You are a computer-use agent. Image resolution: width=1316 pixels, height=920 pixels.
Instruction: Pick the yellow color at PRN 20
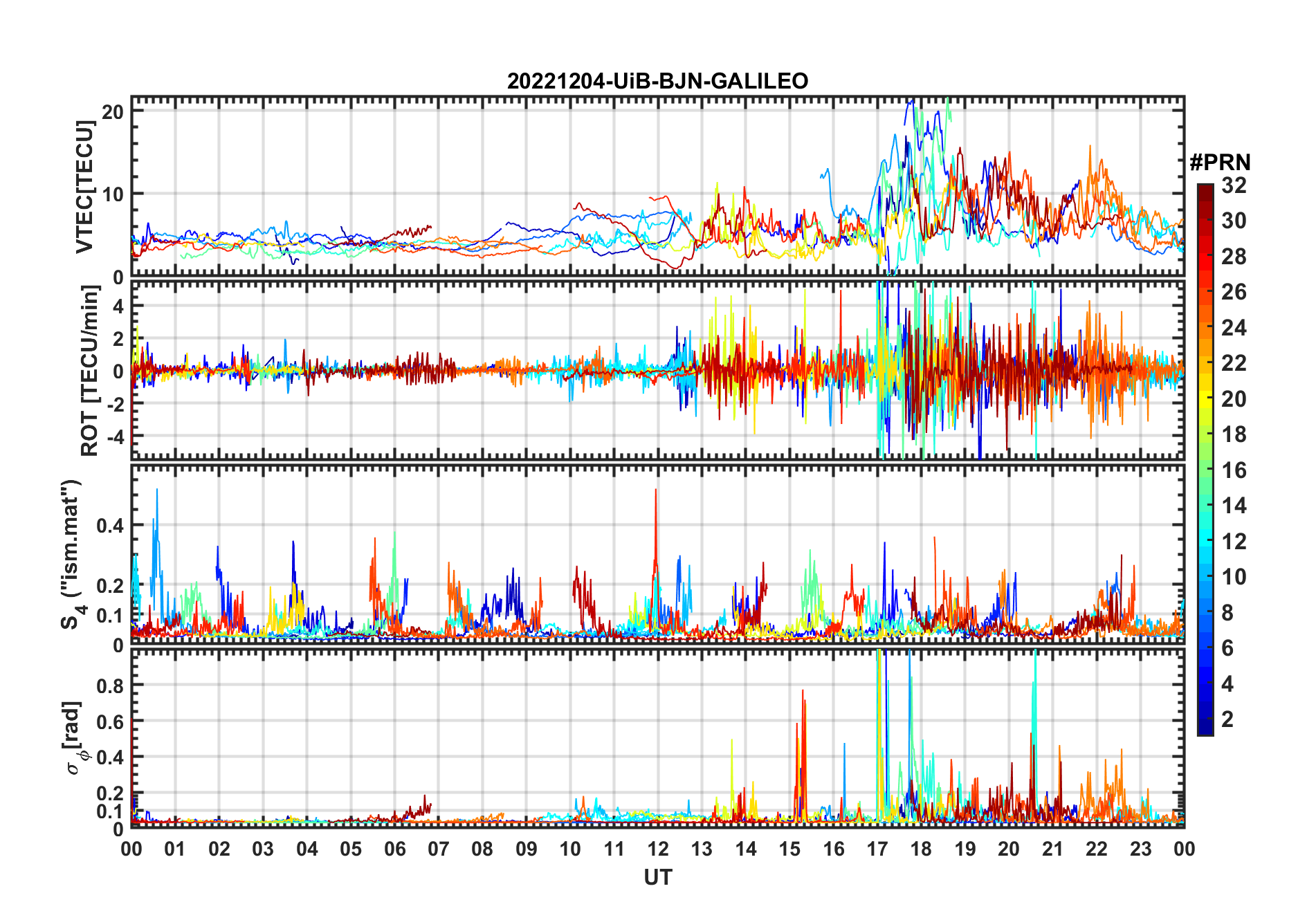1205,399
